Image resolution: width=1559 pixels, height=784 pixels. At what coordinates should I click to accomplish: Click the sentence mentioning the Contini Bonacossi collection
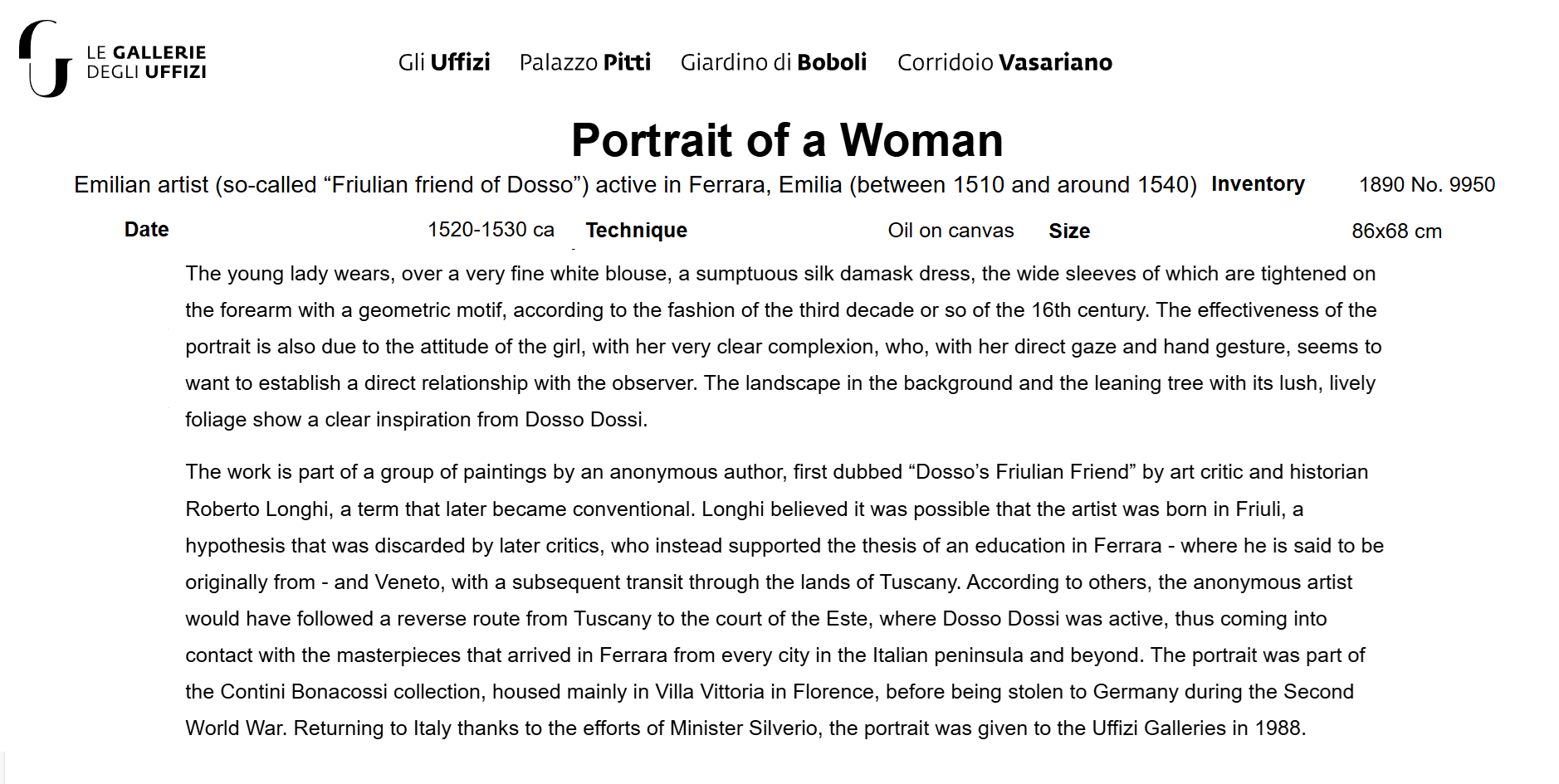click(x=780, y=692)
